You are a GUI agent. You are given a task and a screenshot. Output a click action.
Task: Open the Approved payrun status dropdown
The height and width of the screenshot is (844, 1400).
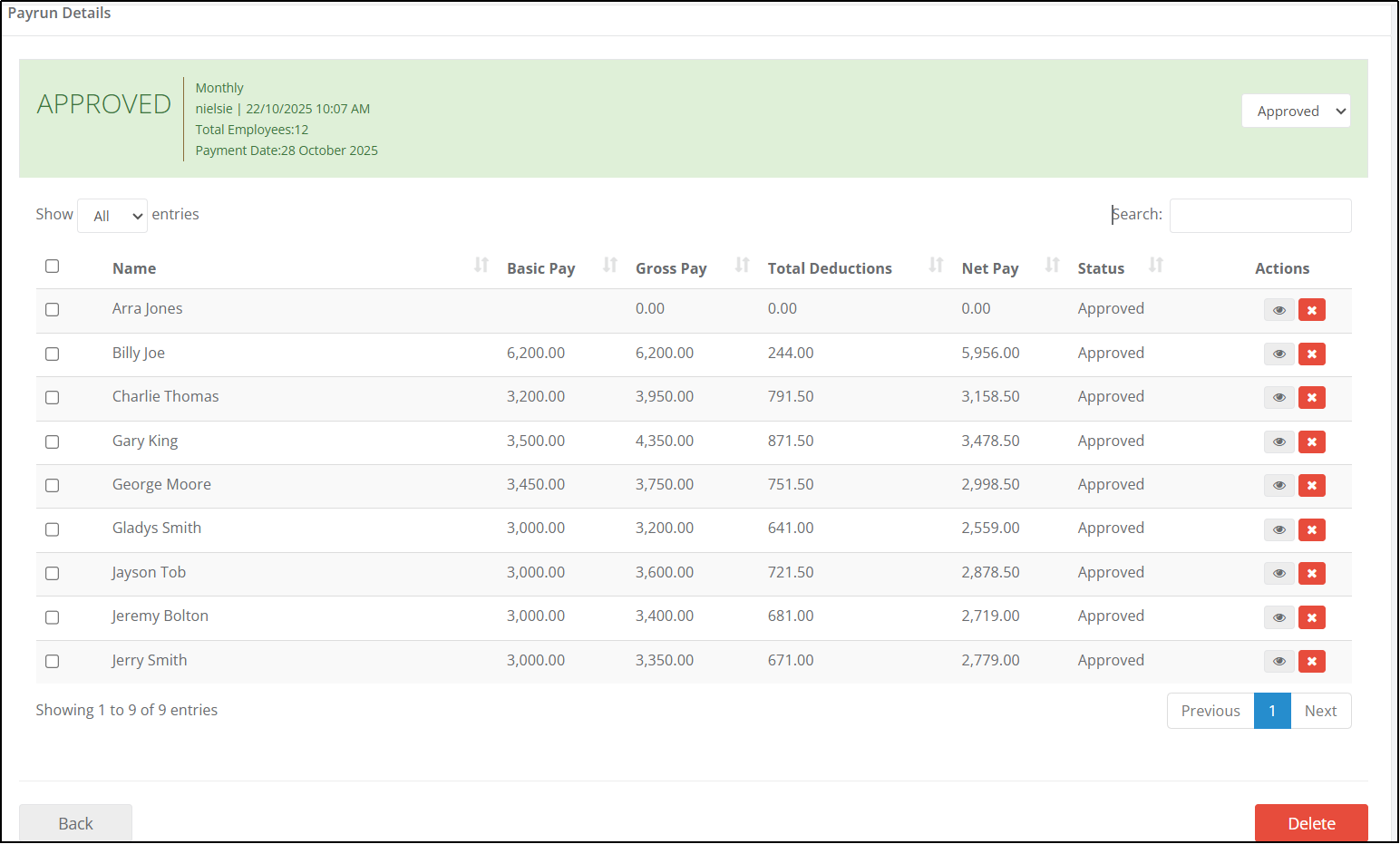pyautogui.click(x=1296, y=111)
